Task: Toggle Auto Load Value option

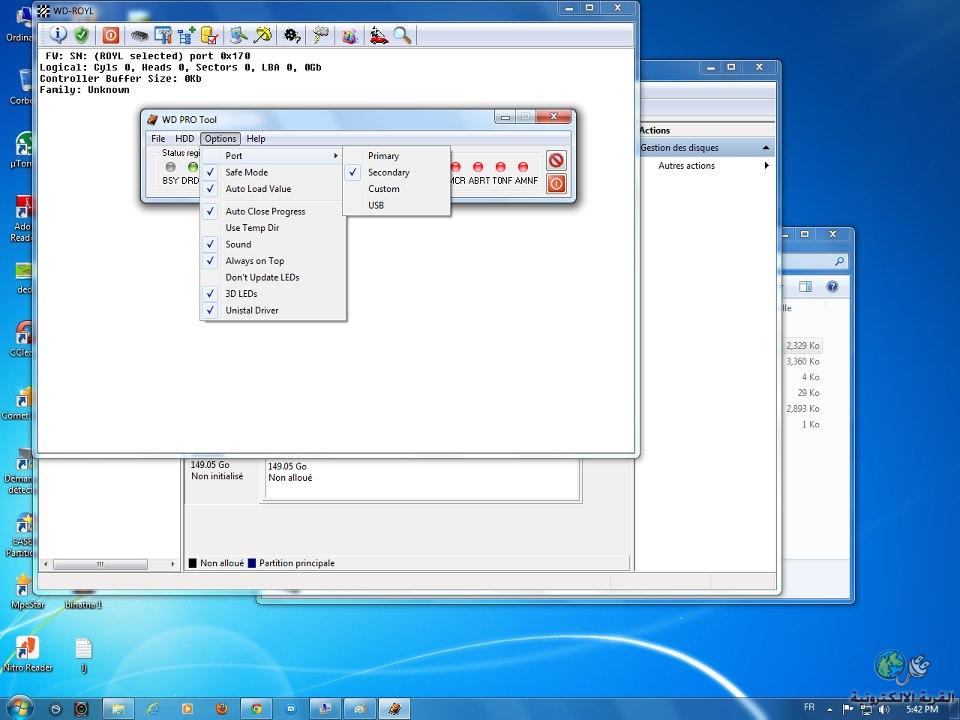Action: [x=273, y=189]
